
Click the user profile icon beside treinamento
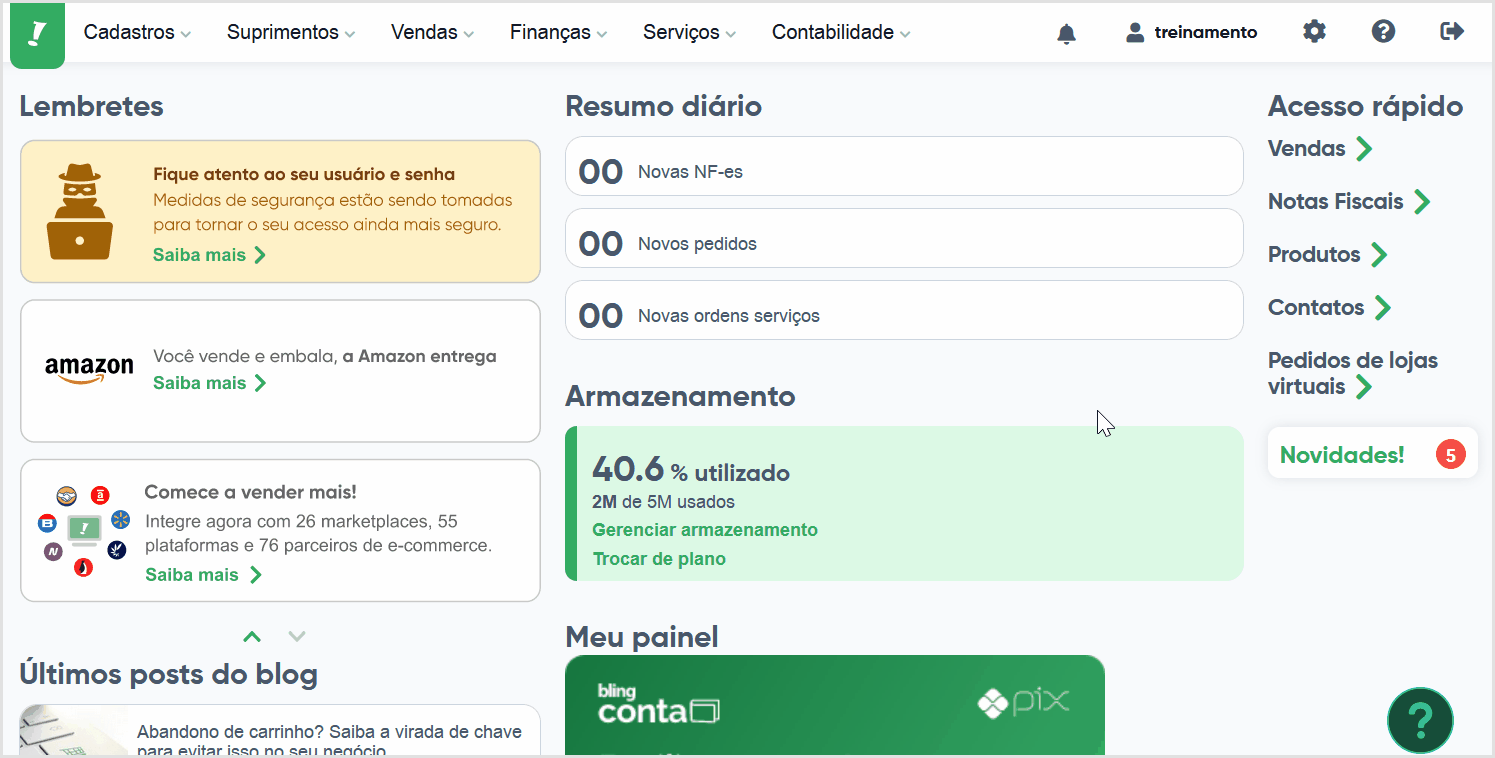(x=1135, y=32)
